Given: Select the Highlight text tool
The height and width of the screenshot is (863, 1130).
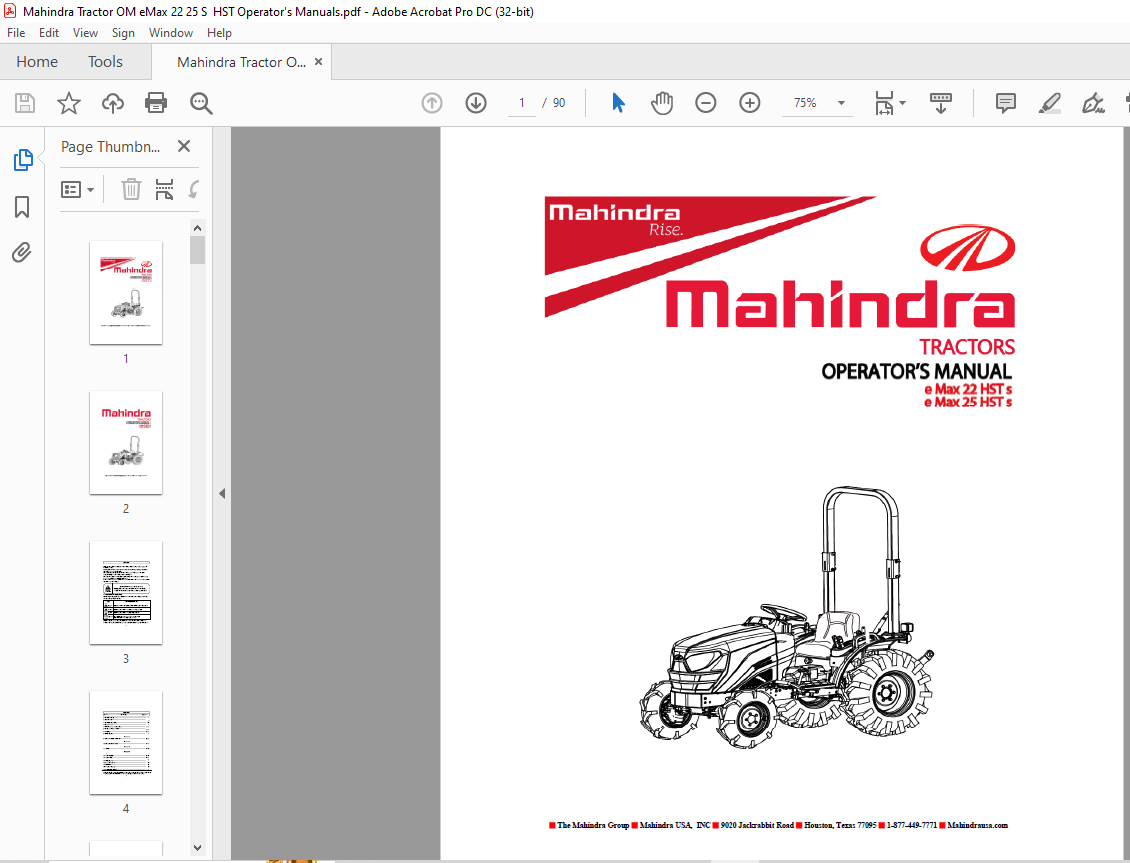Looking at the screenshot, I should (1049, 103).
